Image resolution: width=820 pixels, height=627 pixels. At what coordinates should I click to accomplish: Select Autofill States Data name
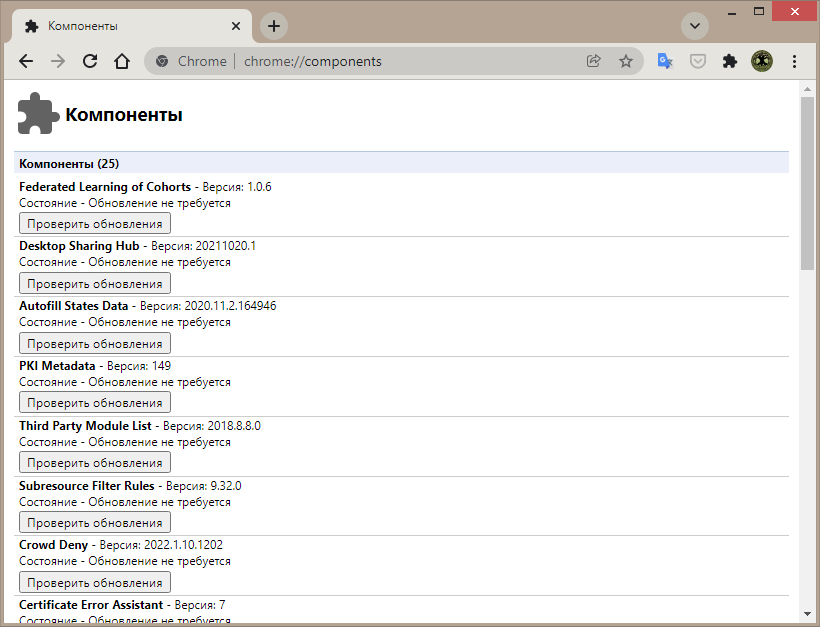click(74, 306)
